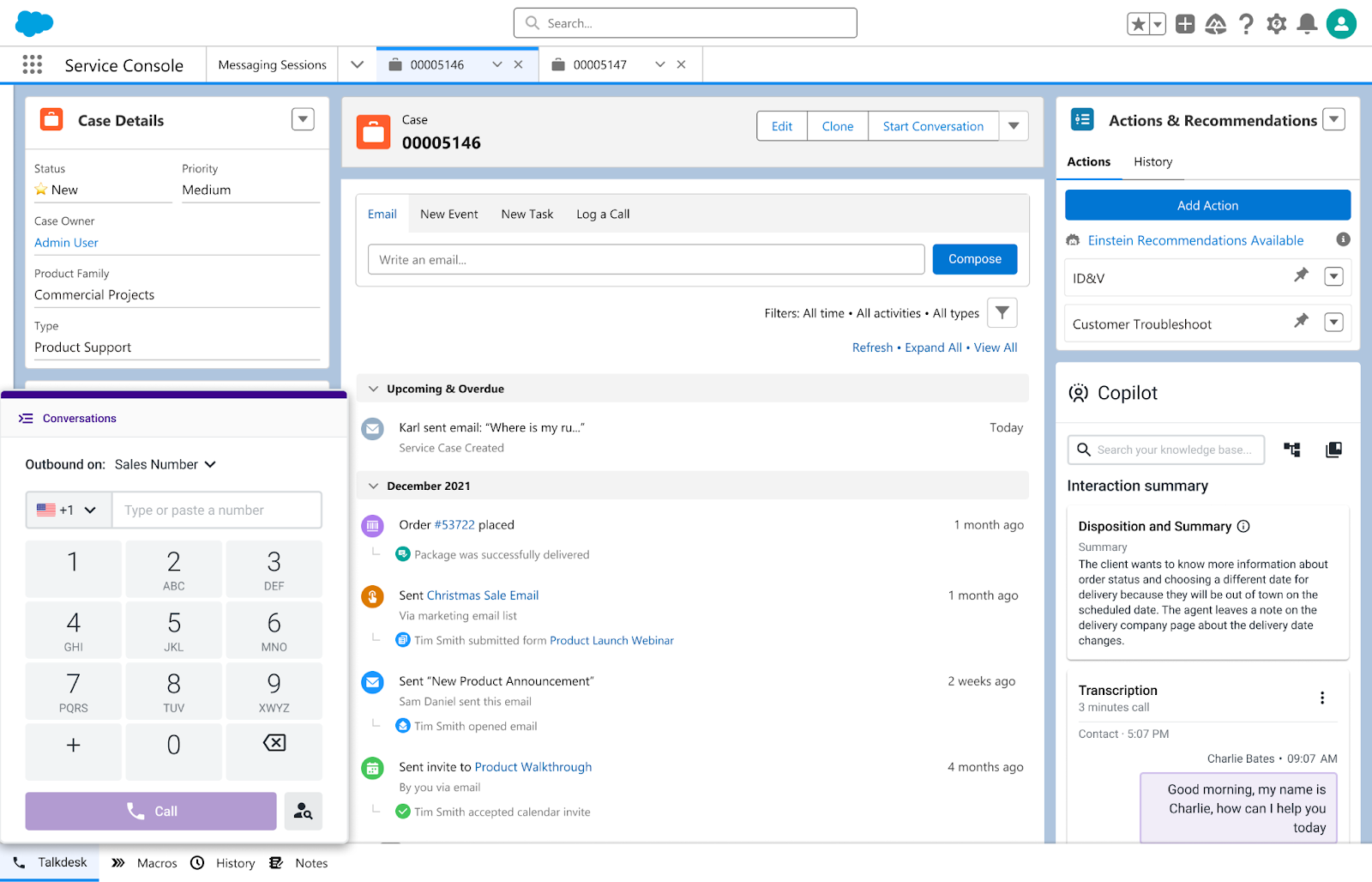Click the Clone button

point(838,126)
